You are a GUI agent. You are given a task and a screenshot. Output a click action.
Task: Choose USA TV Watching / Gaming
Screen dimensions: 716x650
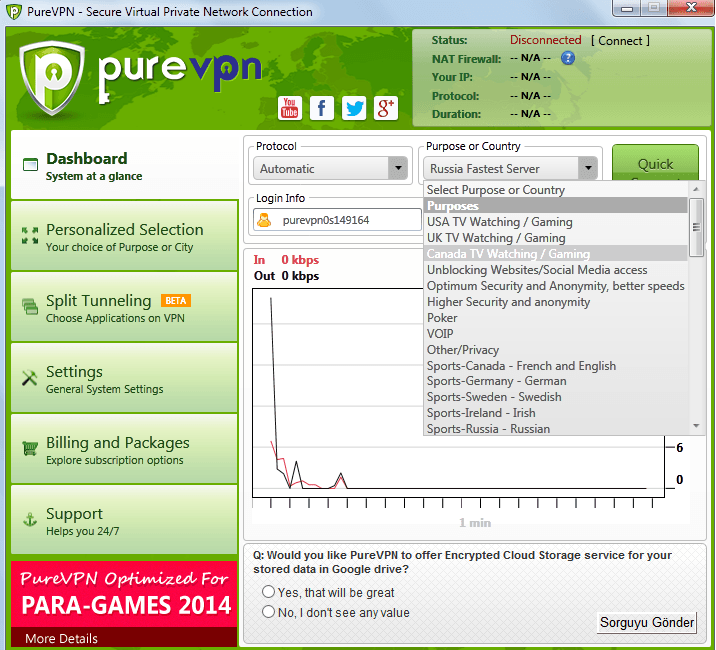point(556,222)
